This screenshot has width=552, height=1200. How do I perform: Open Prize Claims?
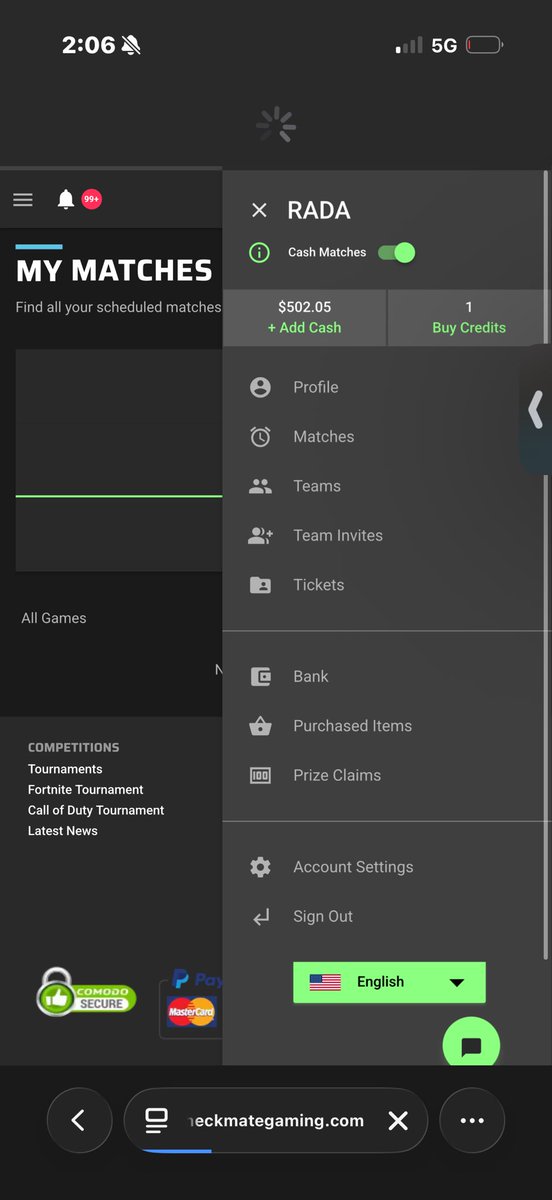pyautogui.click(x=337, y=775)
